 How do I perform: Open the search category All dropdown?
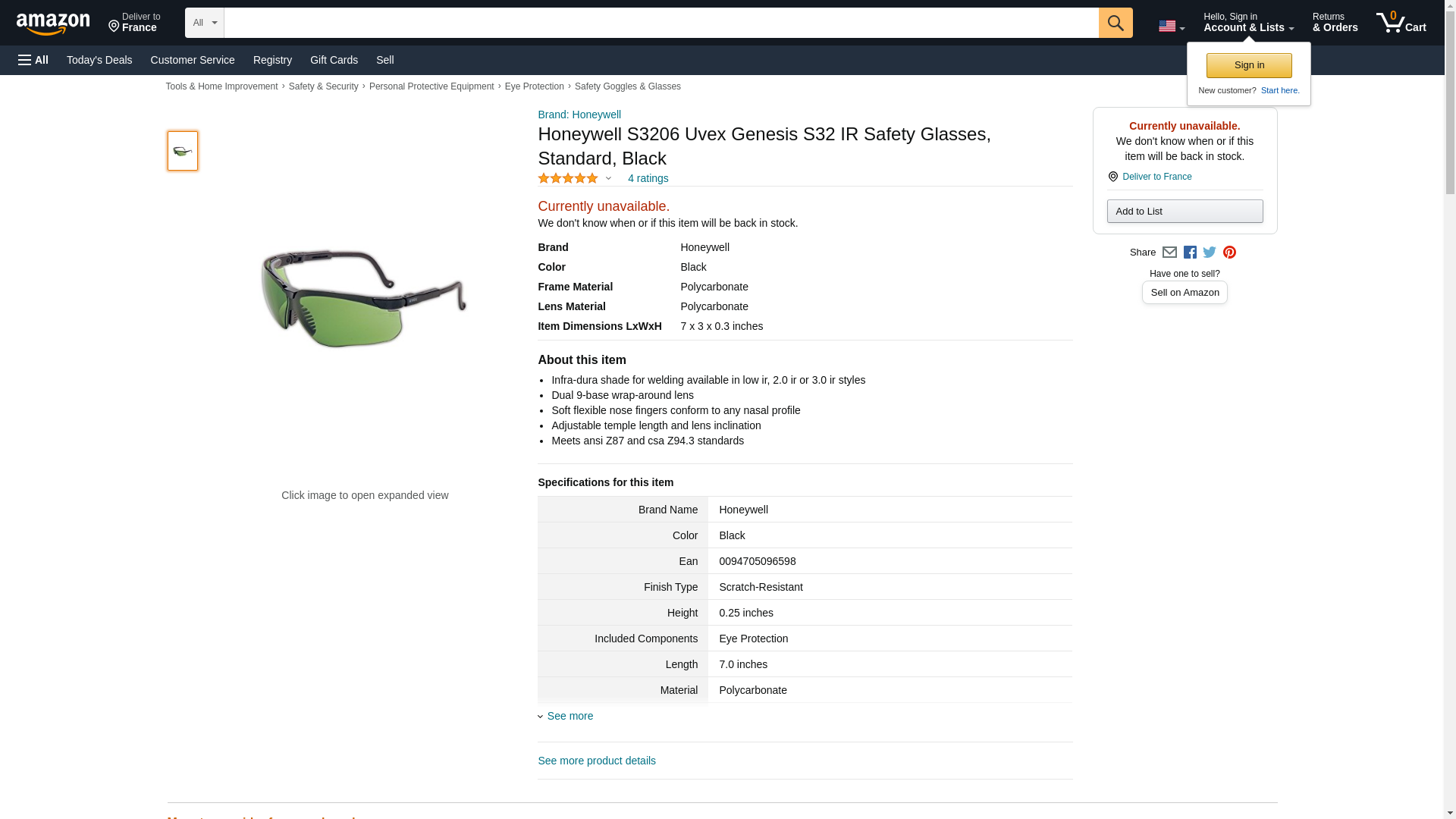pyautogui.click(x=205, y=23)
